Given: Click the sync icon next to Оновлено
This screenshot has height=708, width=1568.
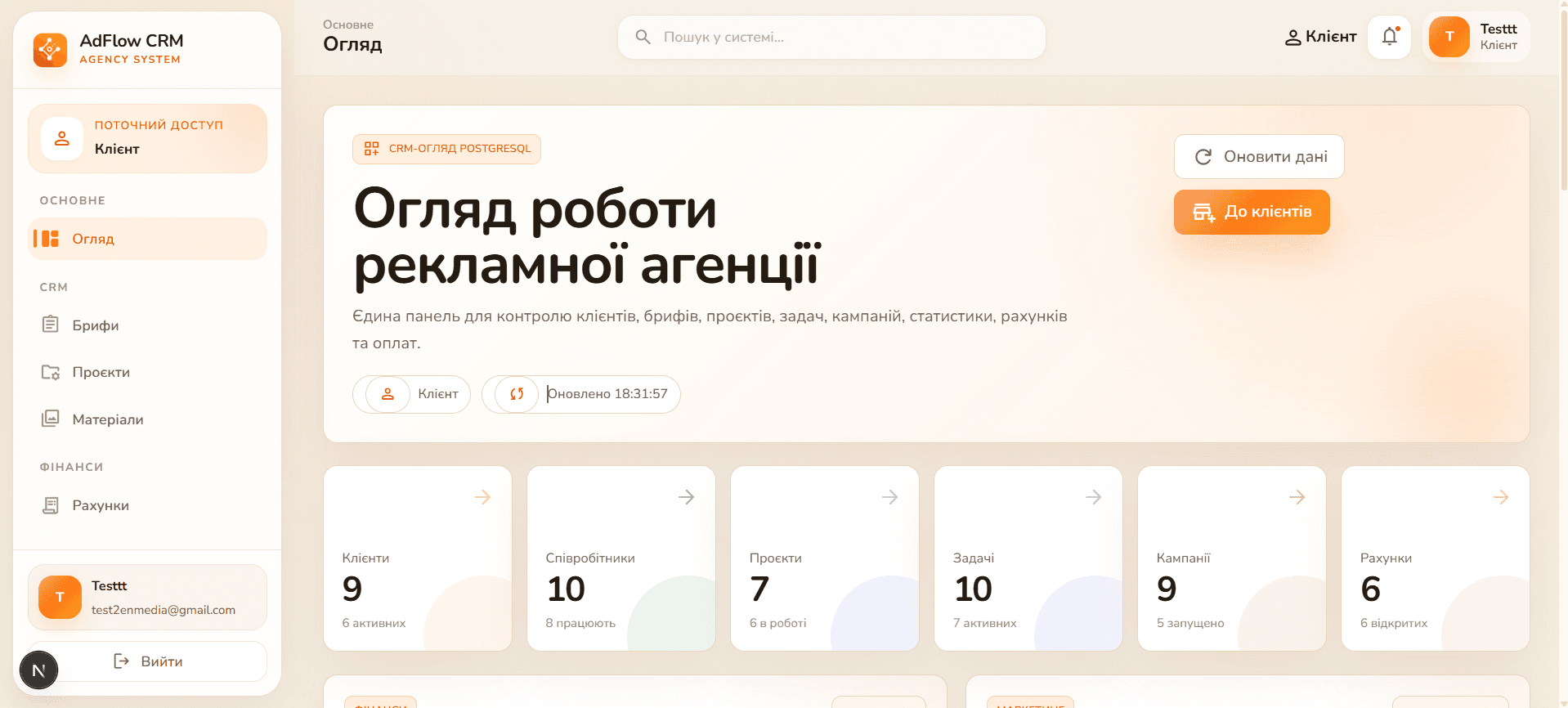Looking at the screenshot, I should [x=517, y=394].
